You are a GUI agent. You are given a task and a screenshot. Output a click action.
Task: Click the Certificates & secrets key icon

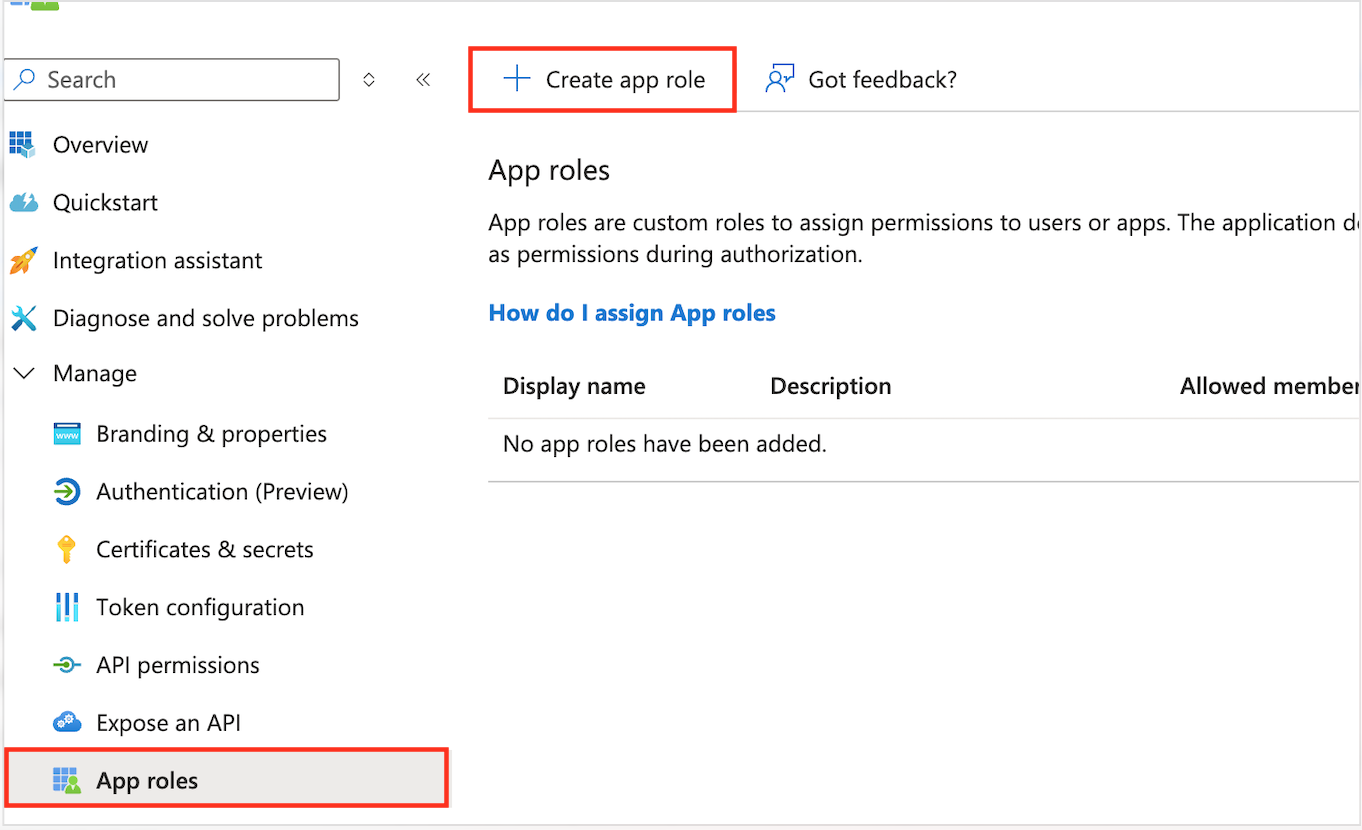point(67,550)
